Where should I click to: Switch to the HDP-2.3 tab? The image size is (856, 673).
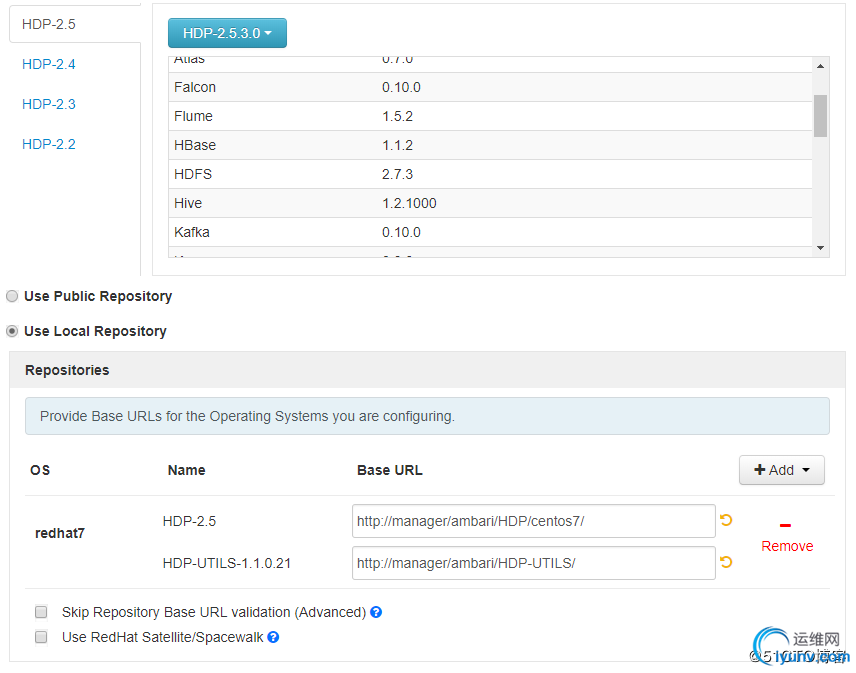(x=49, y=104)
